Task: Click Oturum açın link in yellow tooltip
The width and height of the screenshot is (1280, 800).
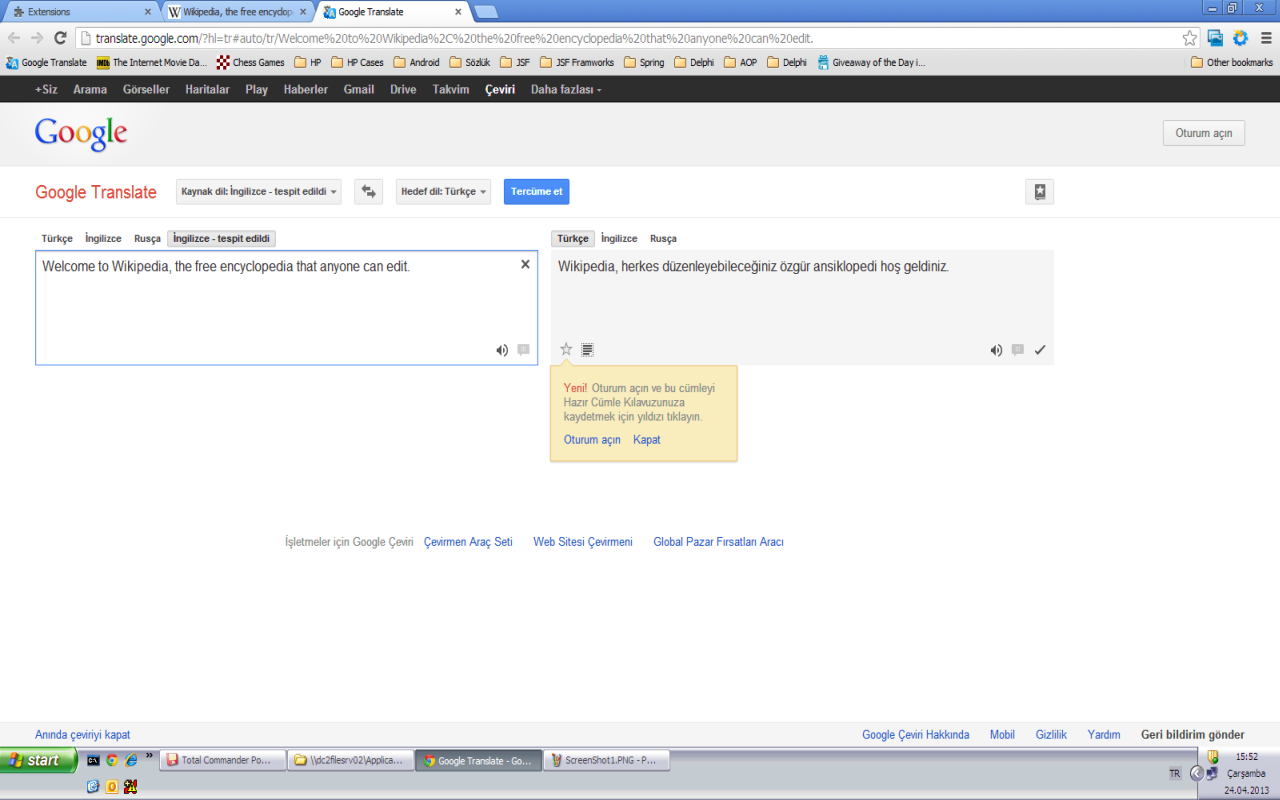Action: (592, 439)
